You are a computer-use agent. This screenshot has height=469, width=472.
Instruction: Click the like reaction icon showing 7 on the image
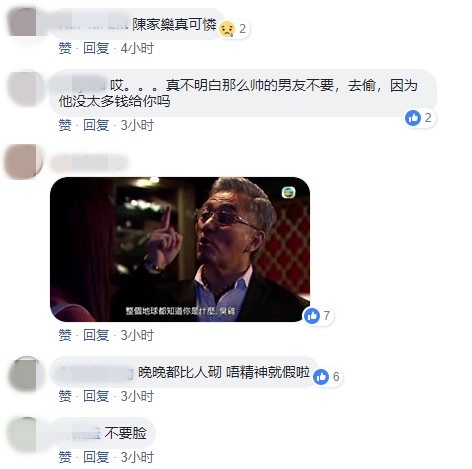click(312, 315)
